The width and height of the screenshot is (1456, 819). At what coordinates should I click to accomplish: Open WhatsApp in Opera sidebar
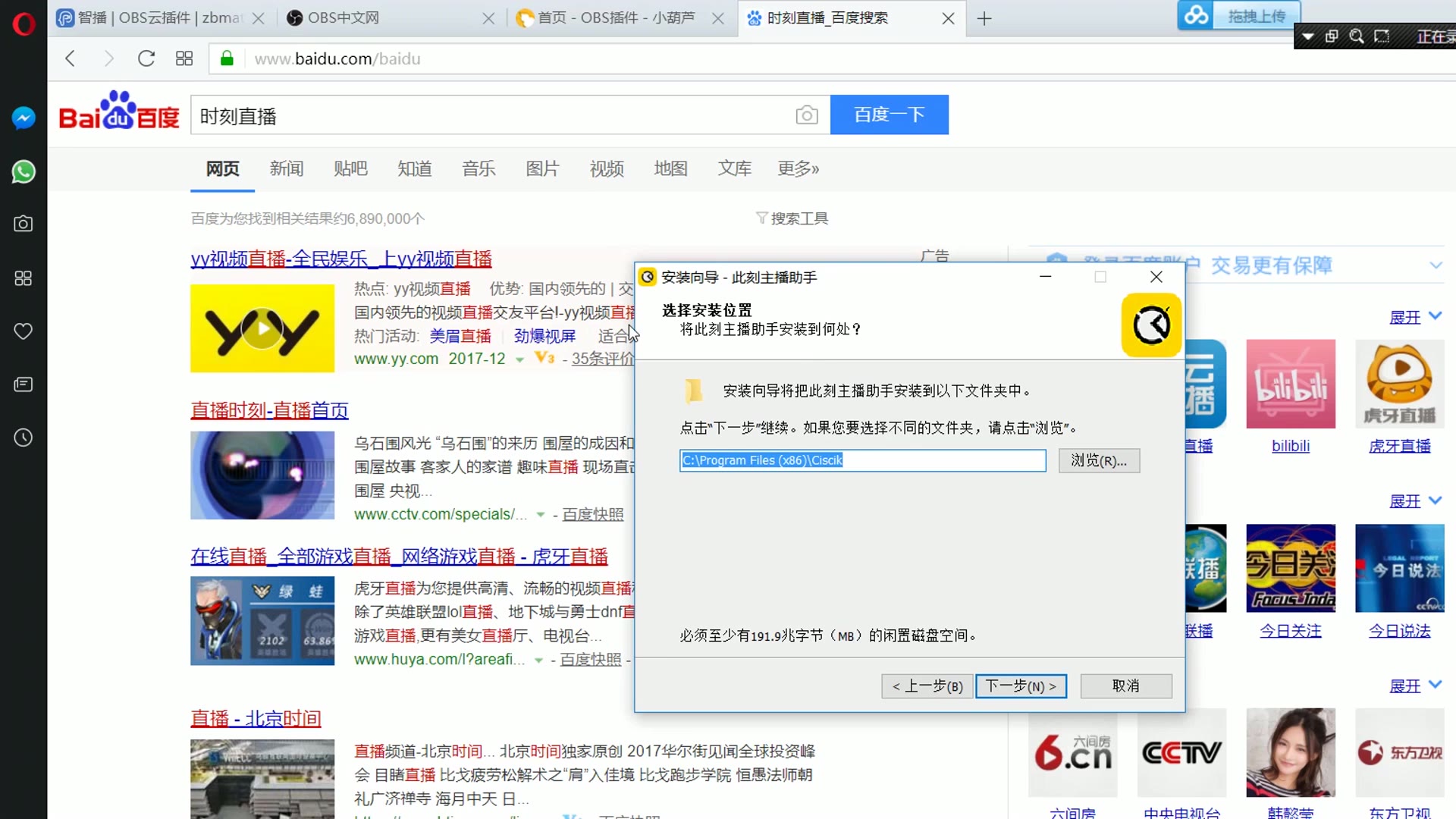pos(24,171)
